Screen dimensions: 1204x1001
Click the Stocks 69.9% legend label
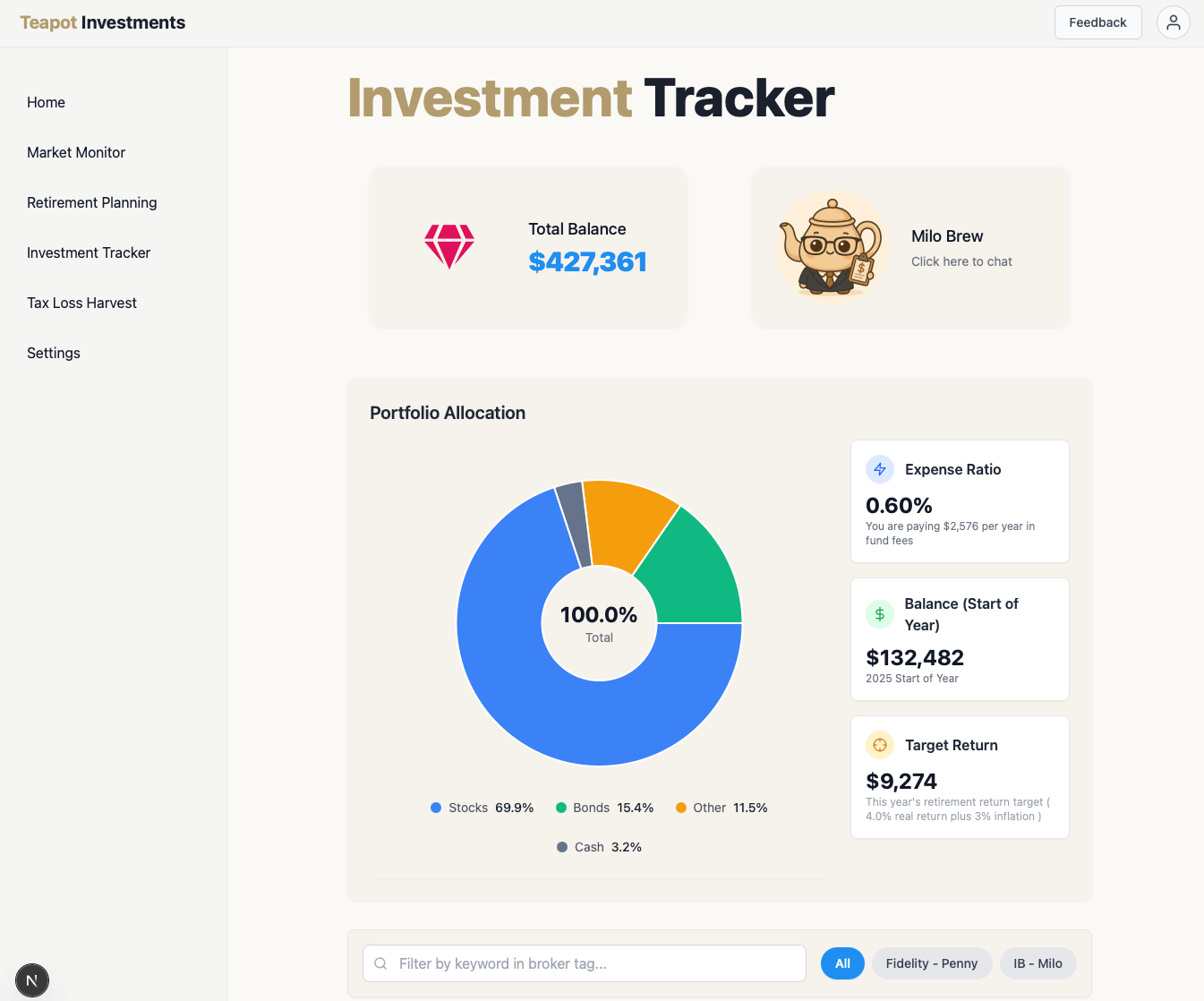point(491,808)
